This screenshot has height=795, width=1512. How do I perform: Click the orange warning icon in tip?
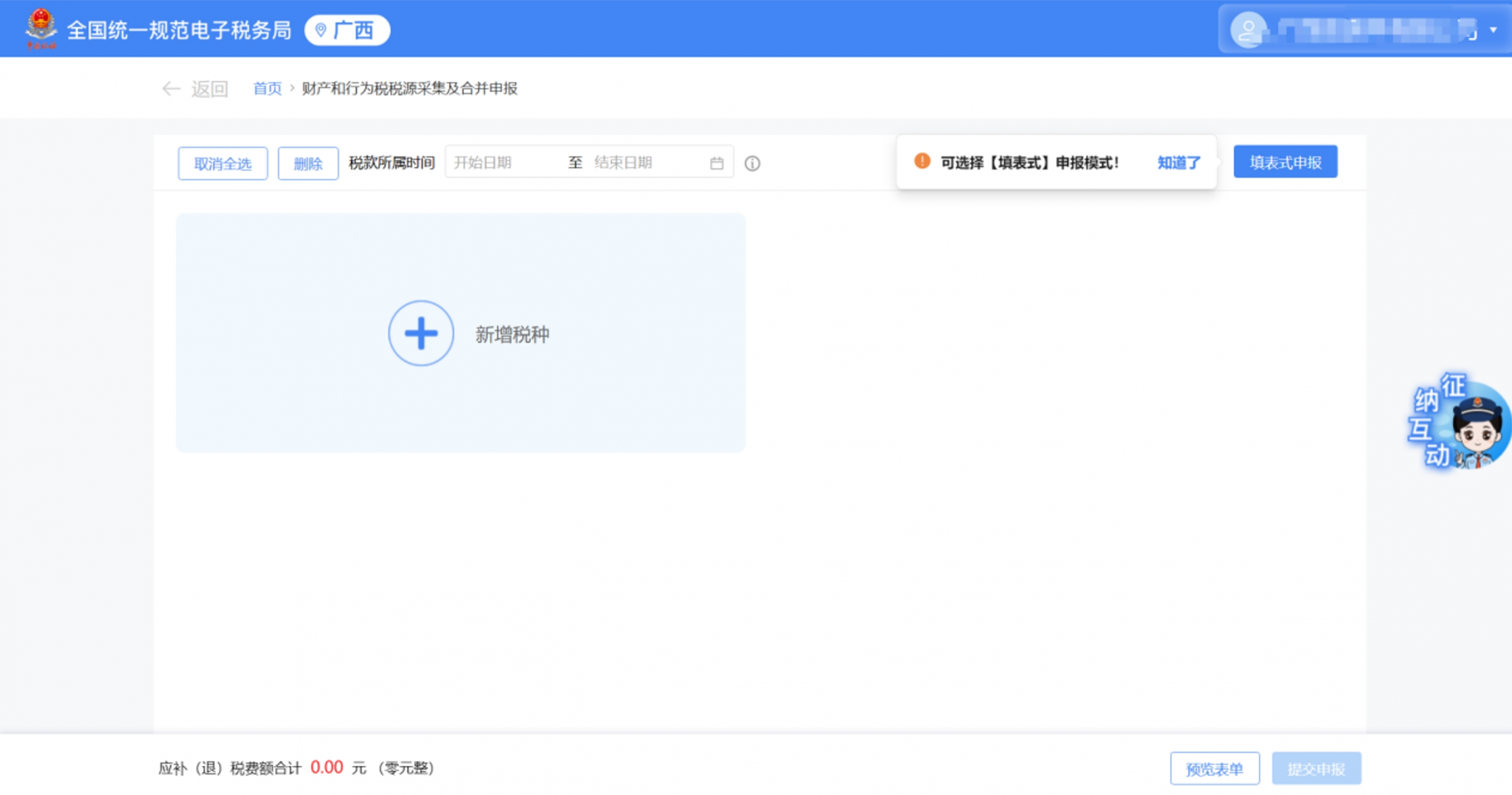(922, 161)
